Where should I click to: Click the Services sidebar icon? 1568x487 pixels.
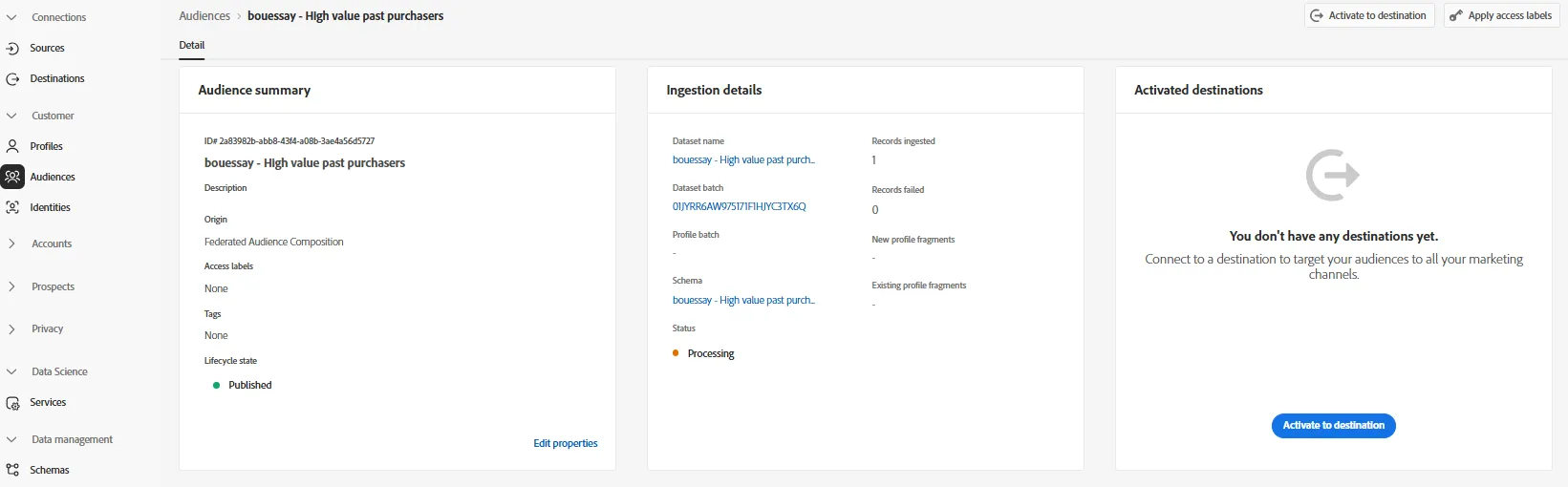tap(12, 403)
